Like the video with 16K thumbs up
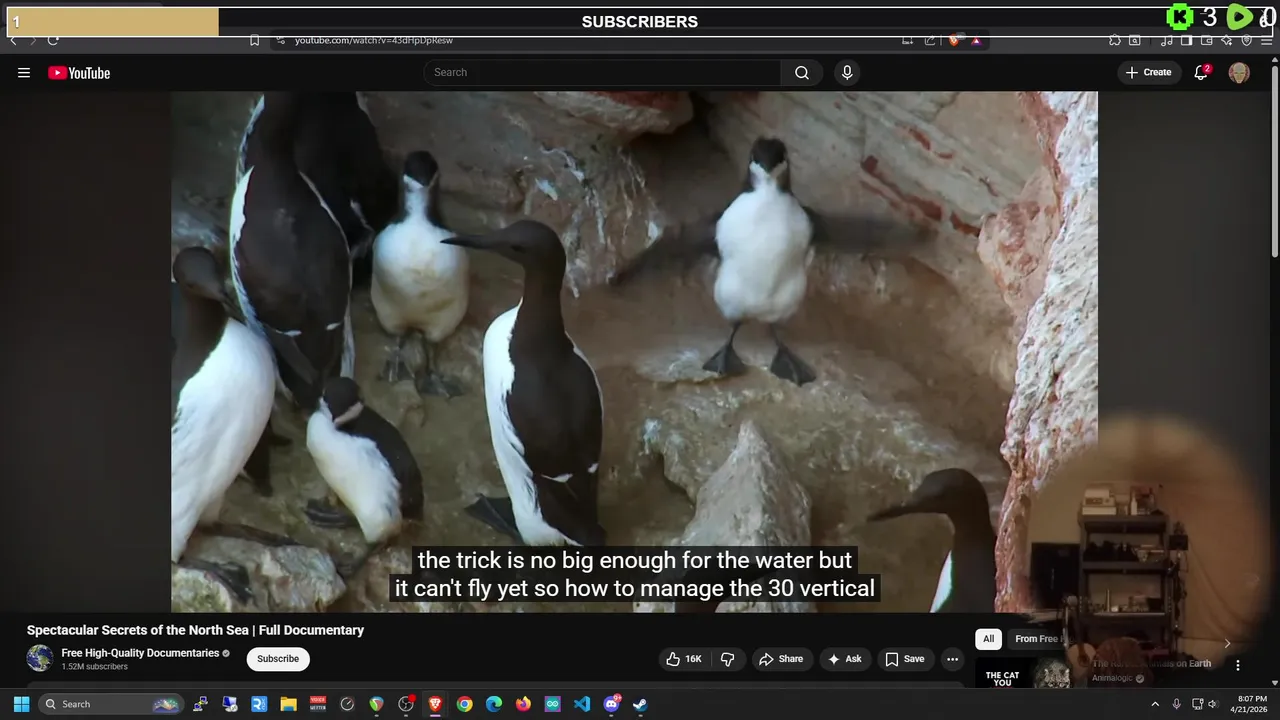Image resolution: width=1280 pixels, height=720 pixels. tap(684, 659)
